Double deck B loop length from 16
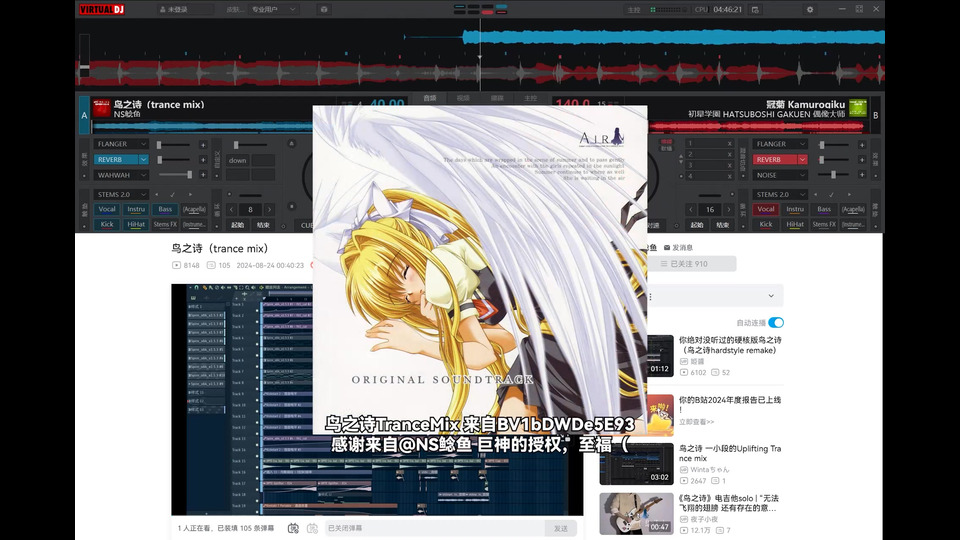This screenshot has width=960, height=540. [729, 209]
